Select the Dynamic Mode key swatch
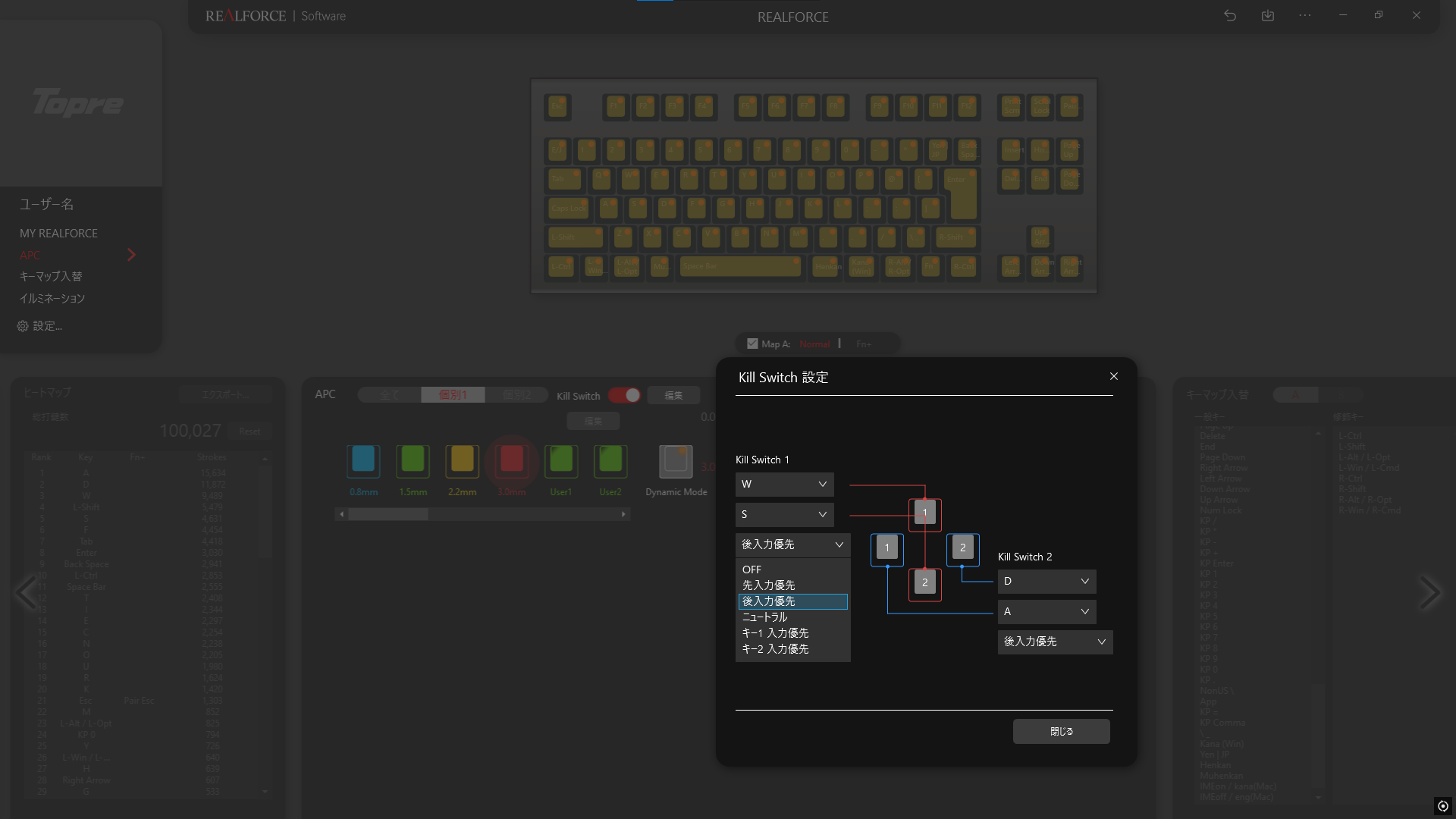Image resolution: width=1456 pixels, height=819 pixels. 675,461
